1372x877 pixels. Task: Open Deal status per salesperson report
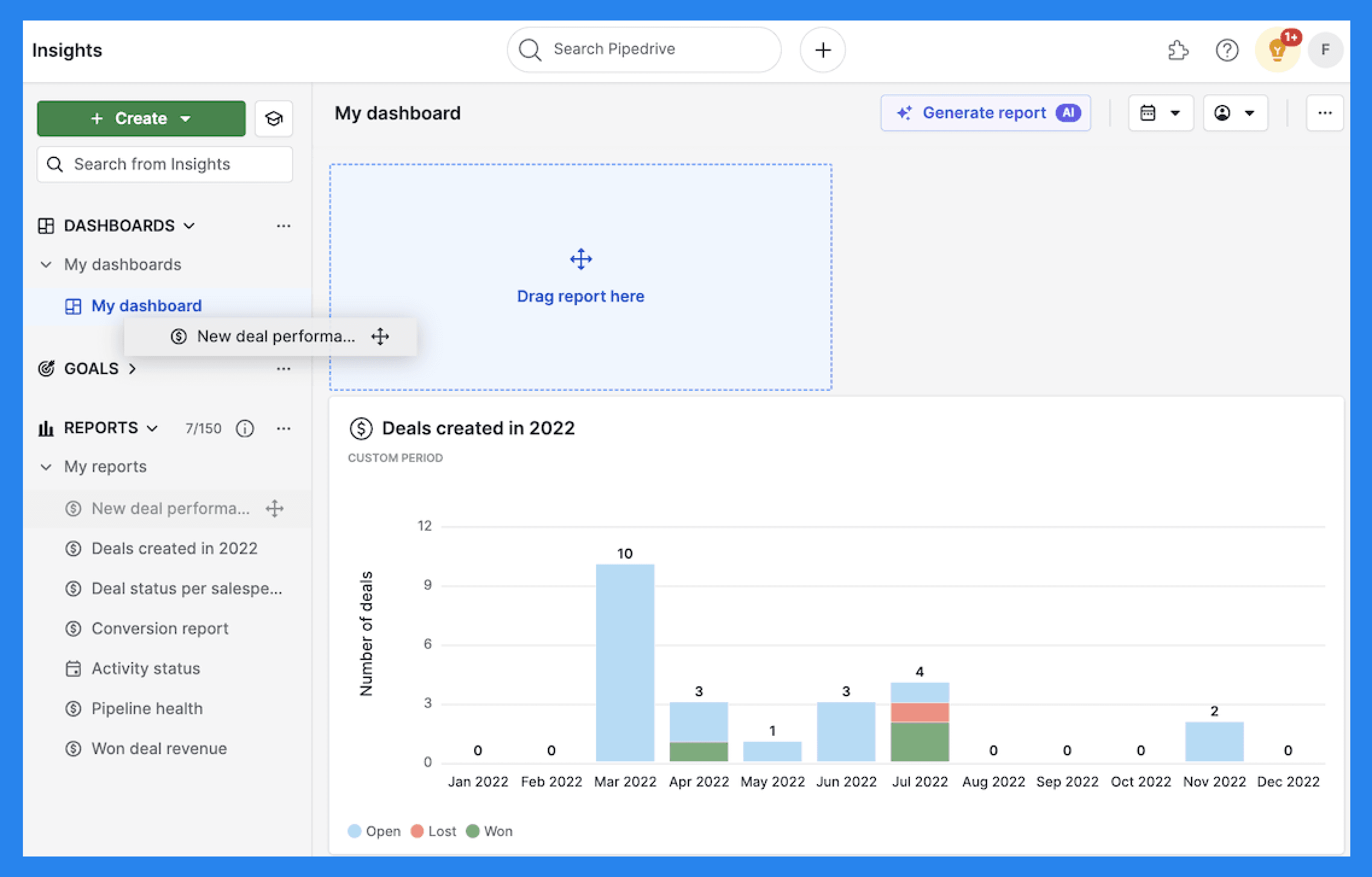pos(187,589)
